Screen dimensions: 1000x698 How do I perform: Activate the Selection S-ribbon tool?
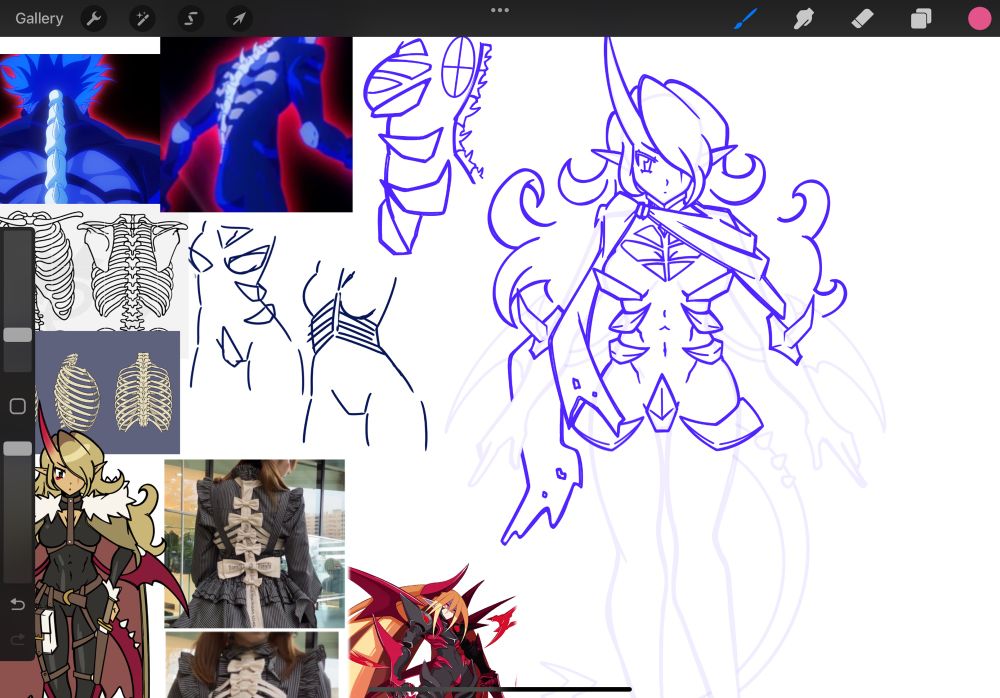click(191, 19)
